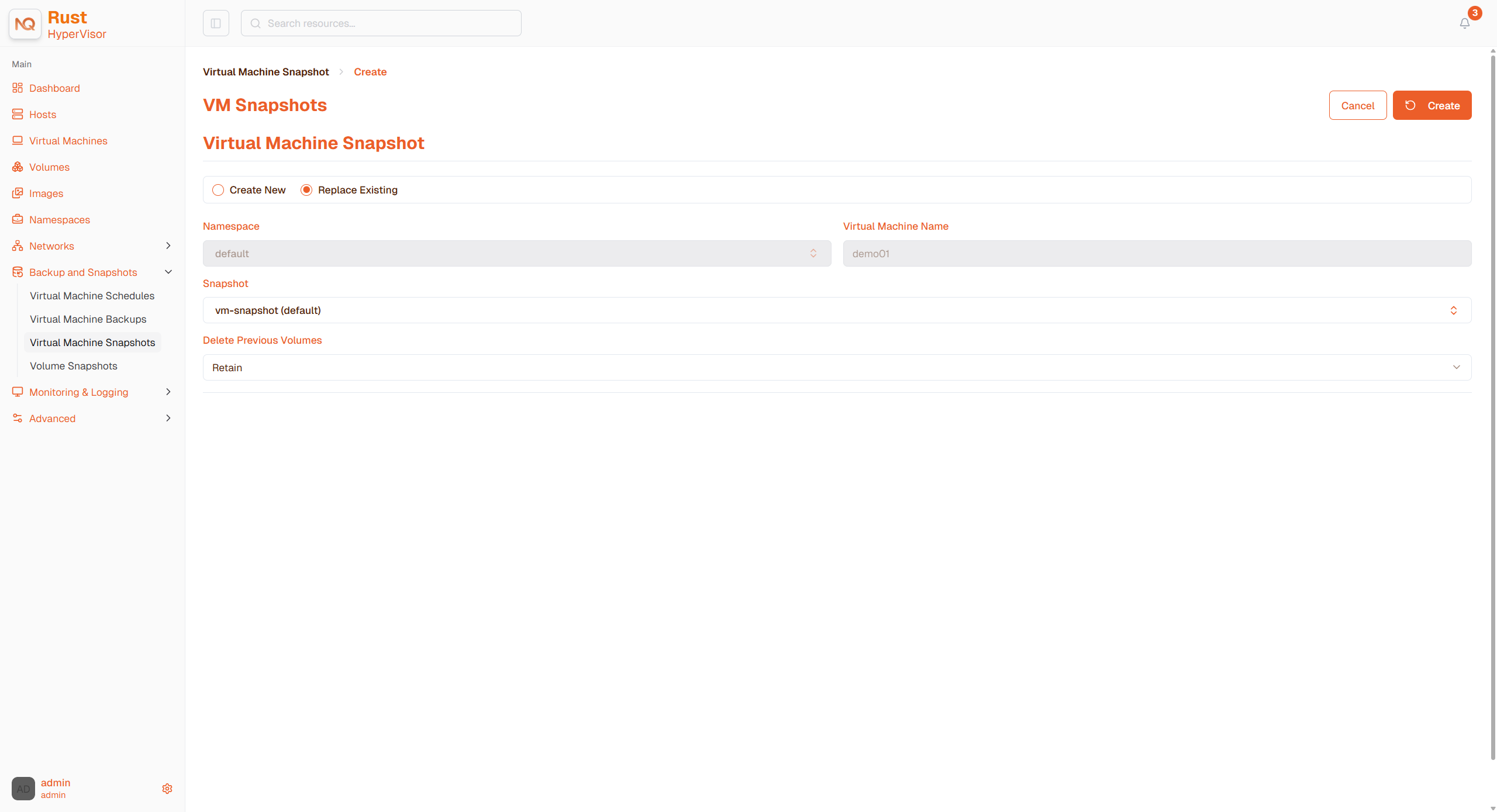Click the Networks topology icon
Screen dimensions: 1497x812
(x=18, y=246)
